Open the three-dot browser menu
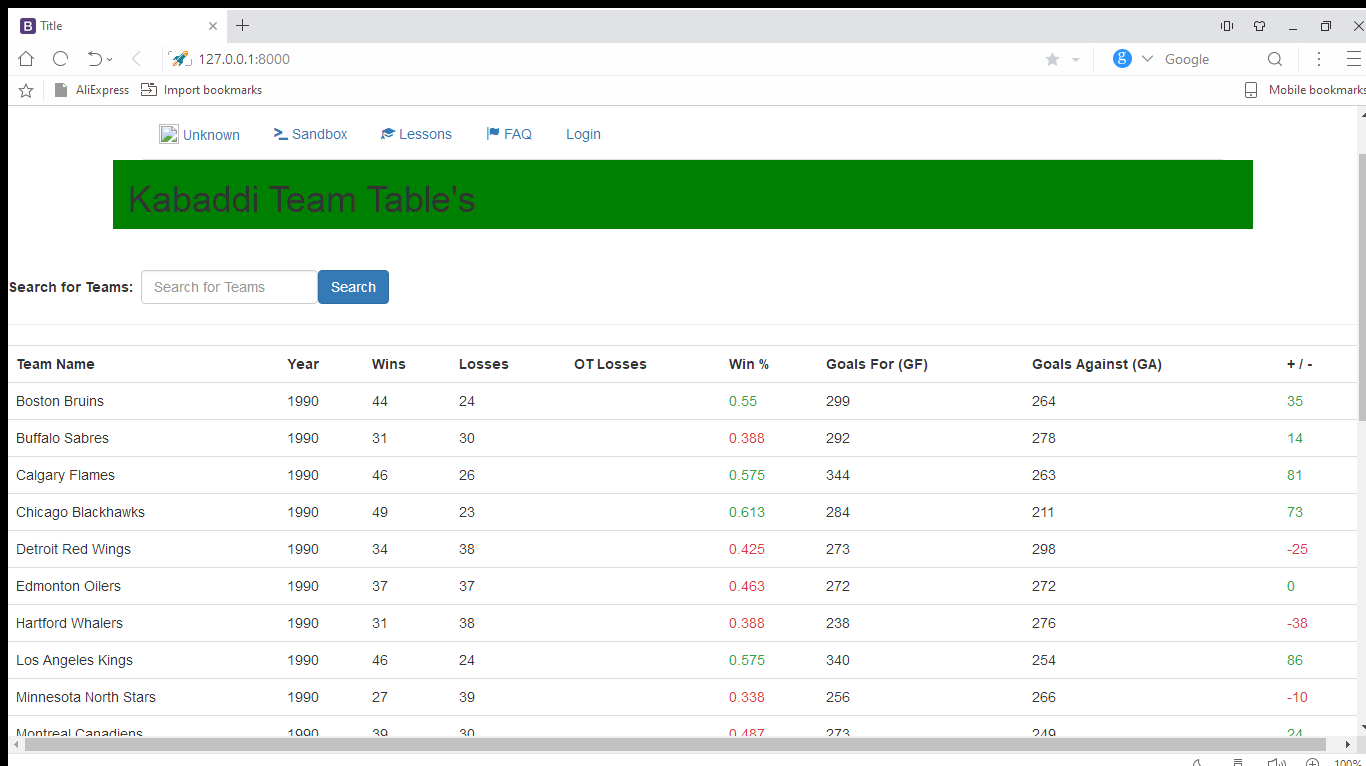 pyautogui.click(x=1318, y=59)
